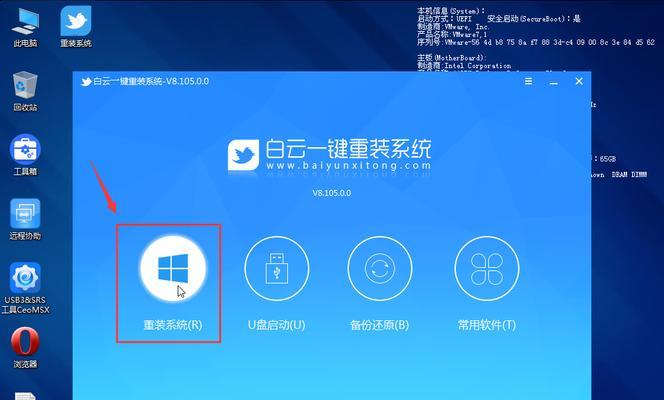Select the 备份还原(B) backup restore icon
Image resolution: width=664 pixels, height=400 pixels.
379,270
